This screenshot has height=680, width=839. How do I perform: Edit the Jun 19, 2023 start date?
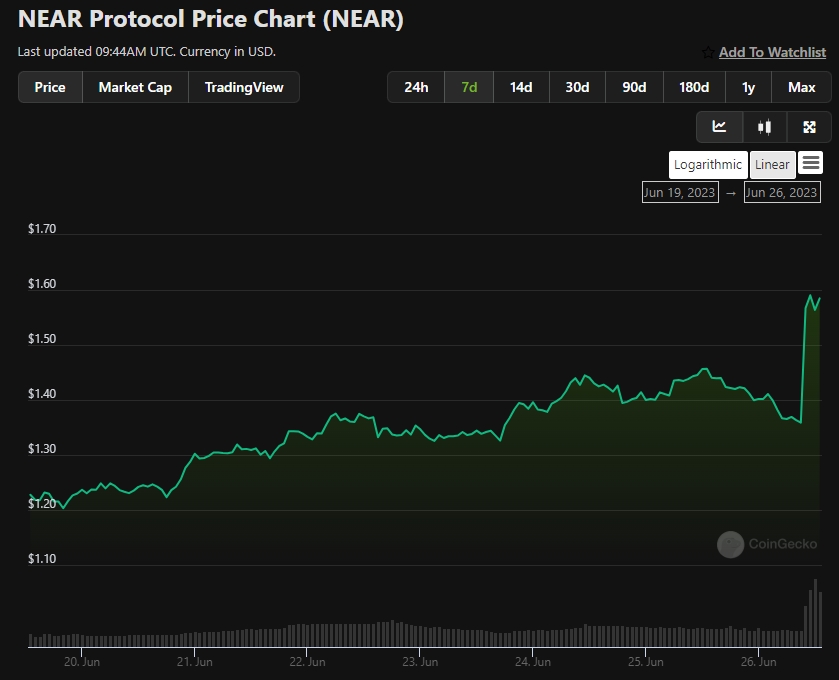point(680,193)
